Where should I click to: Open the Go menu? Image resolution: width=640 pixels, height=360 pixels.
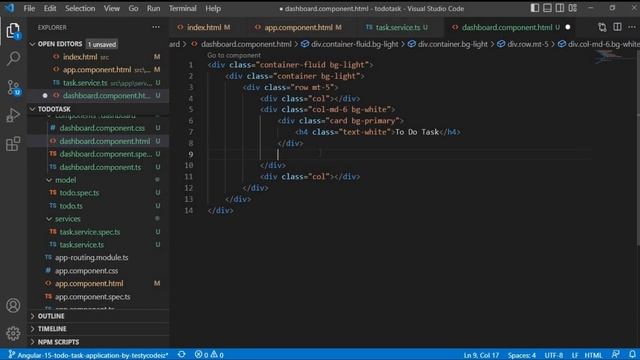pyautogui.click(x=133, y=9)
